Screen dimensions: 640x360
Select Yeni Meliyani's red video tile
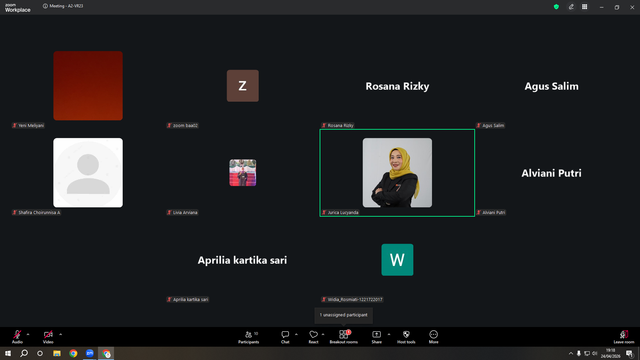coord(88,86)
